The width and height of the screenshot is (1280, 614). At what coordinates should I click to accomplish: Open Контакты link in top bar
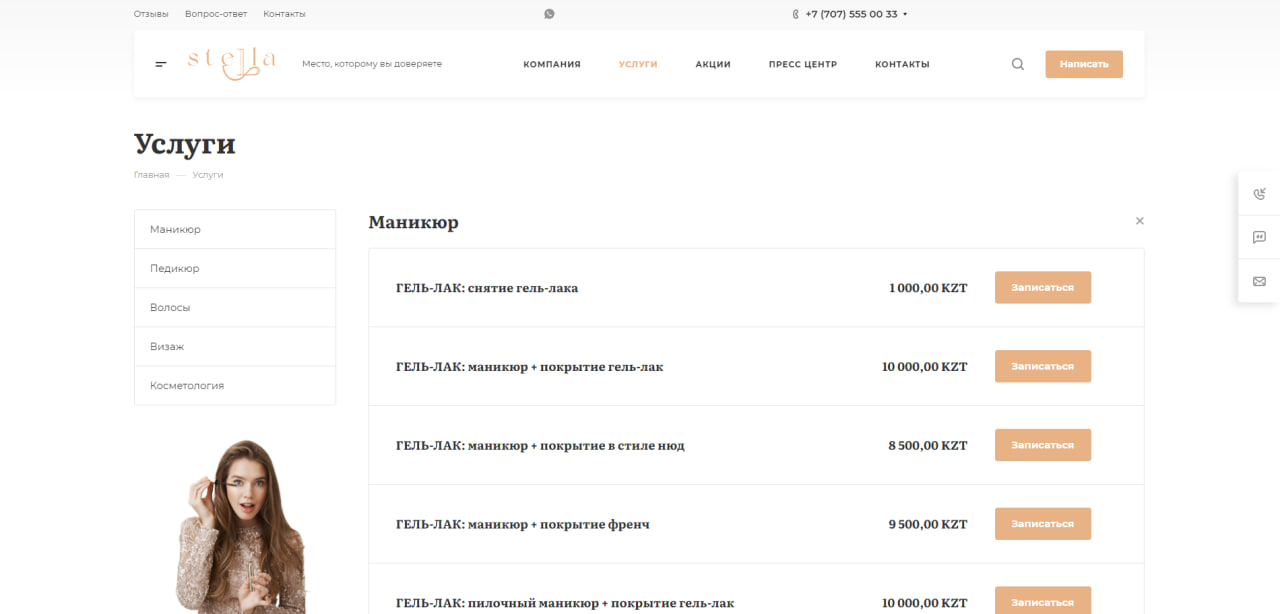tap(284, 14)
